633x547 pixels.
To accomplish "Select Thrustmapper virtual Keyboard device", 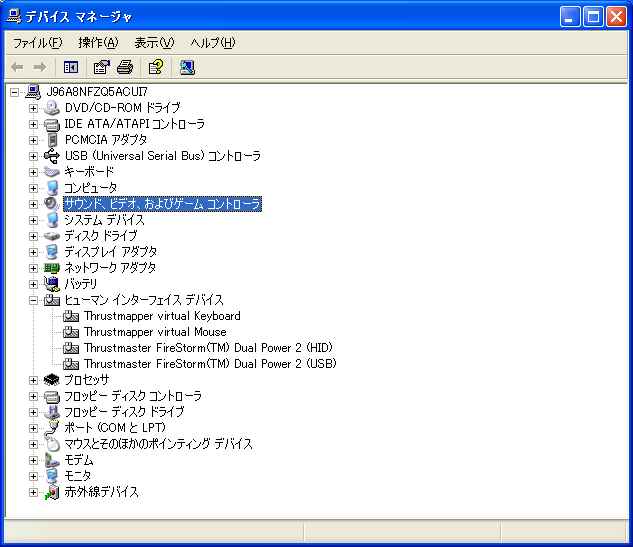I will pos(162,316).
